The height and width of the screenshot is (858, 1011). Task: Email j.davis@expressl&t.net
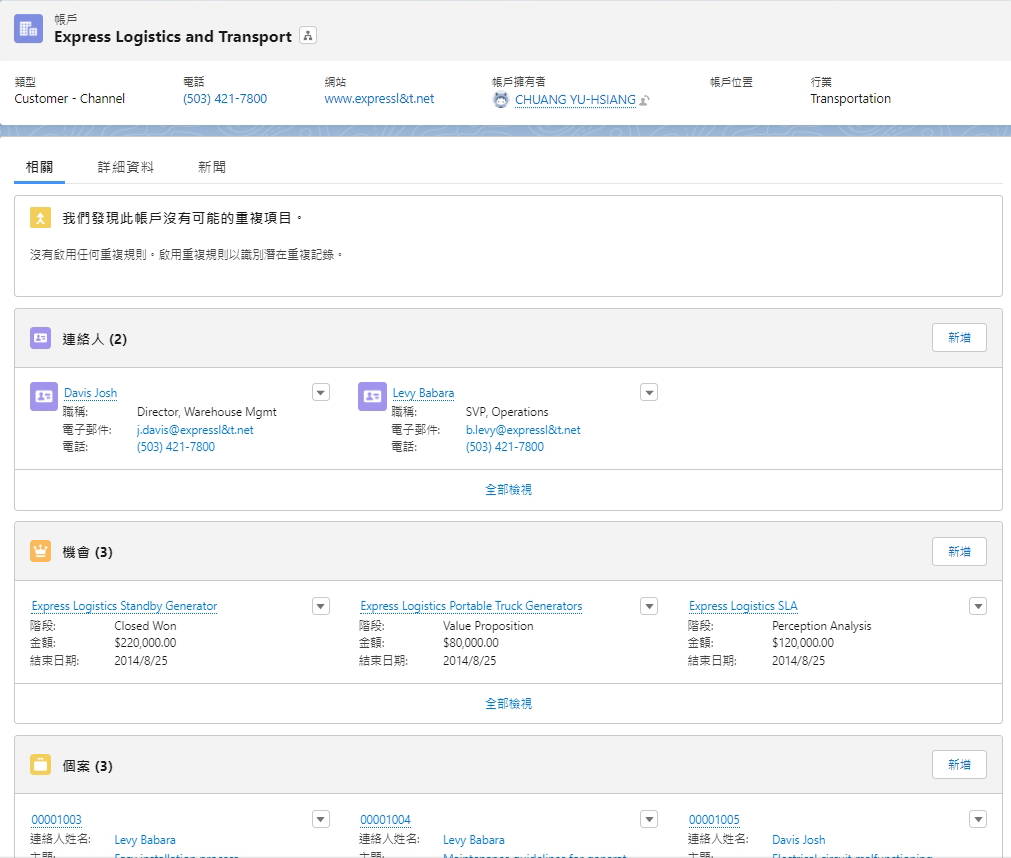(x=195, y=430)
